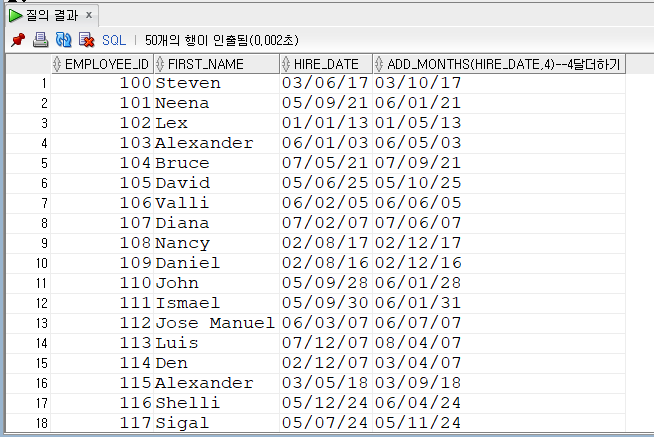Screen dimensions: 654x437
Task: Click the rows fetched status text
Action: point(221,40)
